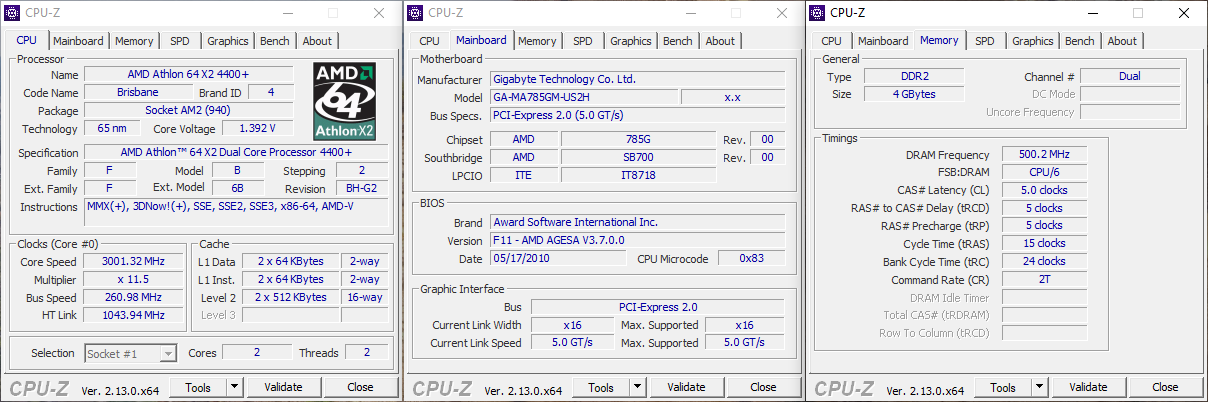Click the HT Link value 1043.94 MHz
The width and height of the screenshot is (1208, 402).
[x=135, y=315]
